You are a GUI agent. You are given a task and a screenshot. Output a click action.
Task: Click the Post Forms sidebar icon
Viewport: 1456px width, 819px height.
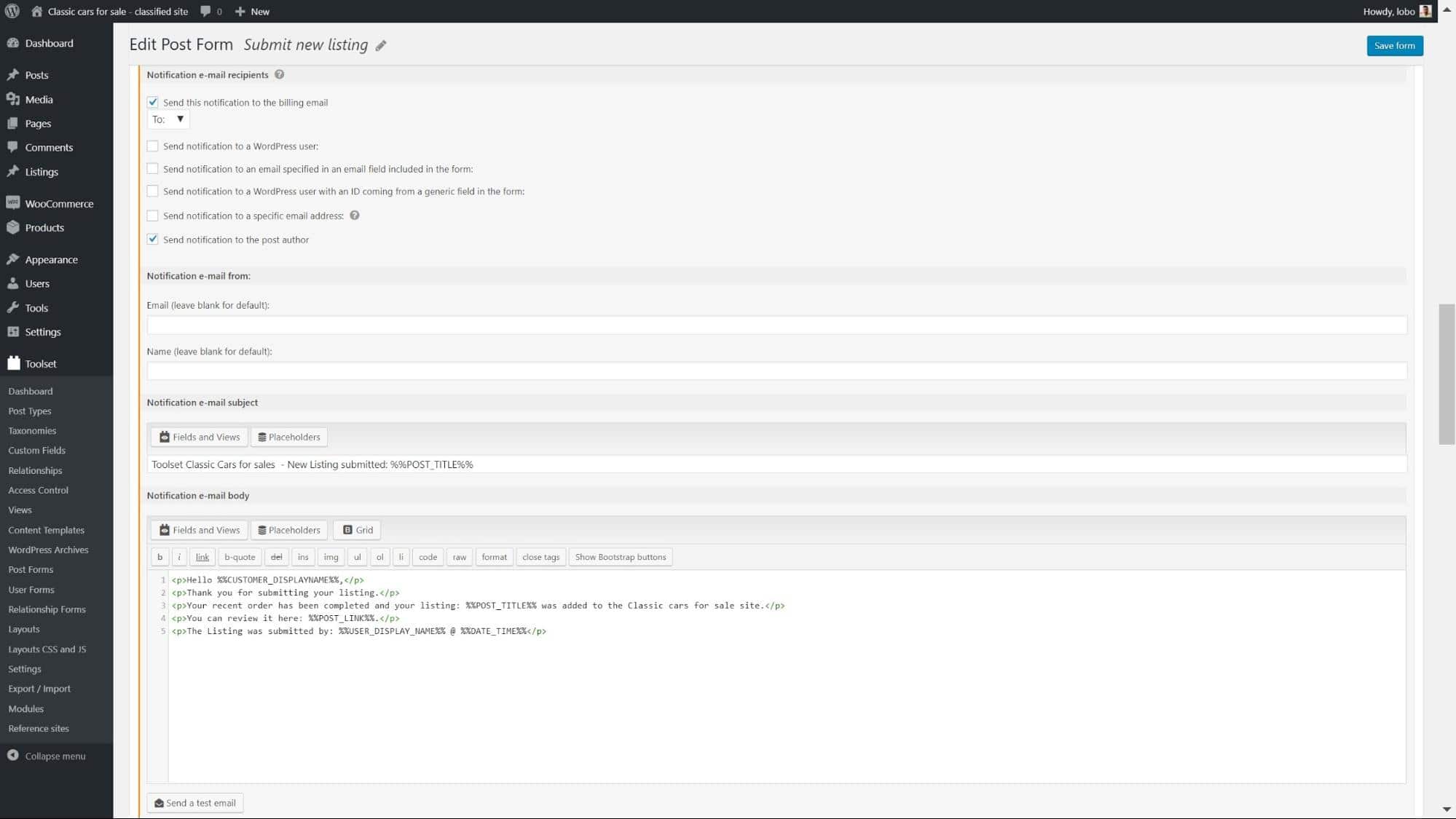pos(30,569)
